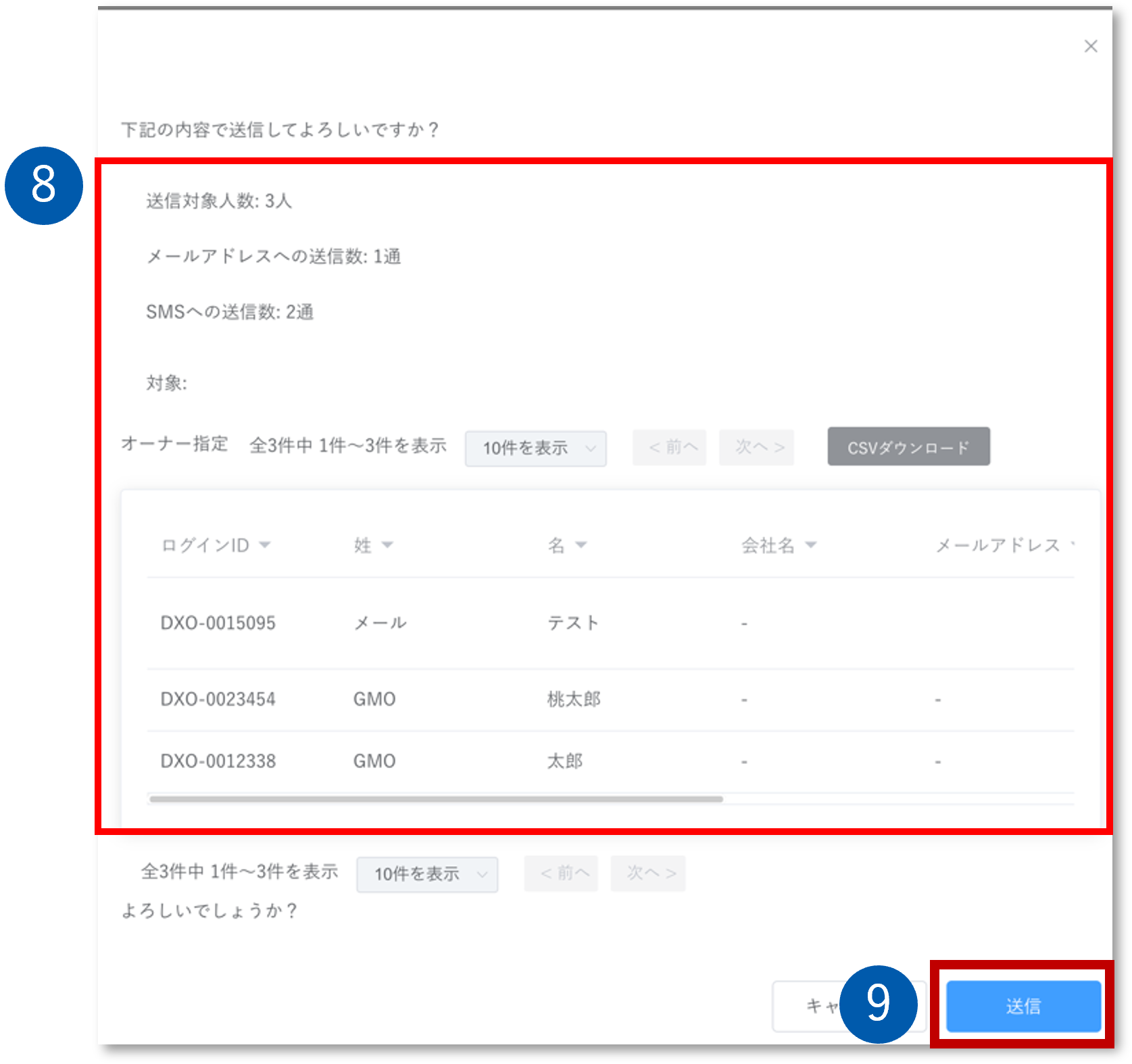Click the メールアドレス column header
1132x1064 pixels.
point(998,545)
